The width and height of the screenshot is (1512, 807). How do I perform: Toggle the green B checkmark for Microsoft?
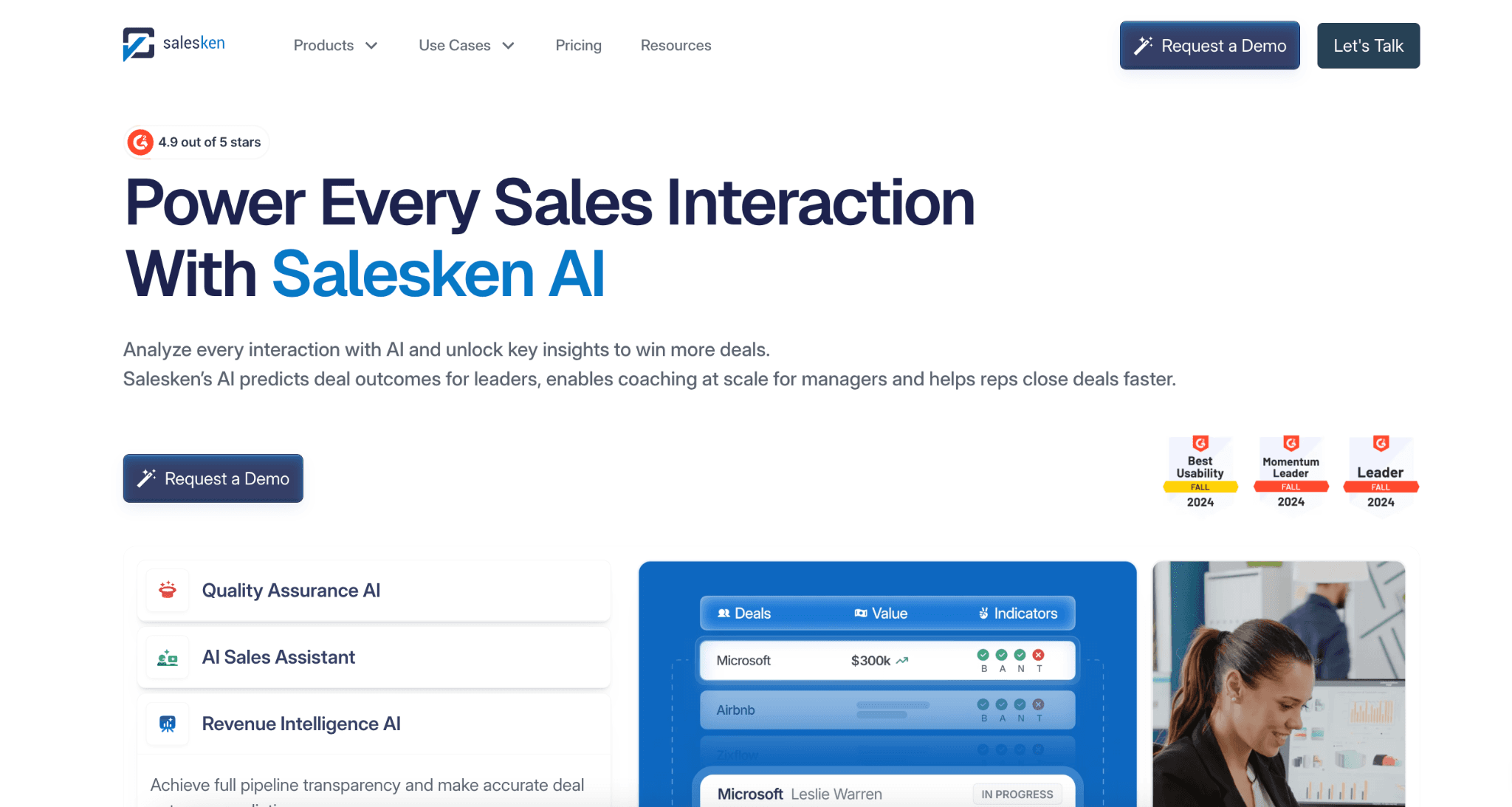pos(983,654)
